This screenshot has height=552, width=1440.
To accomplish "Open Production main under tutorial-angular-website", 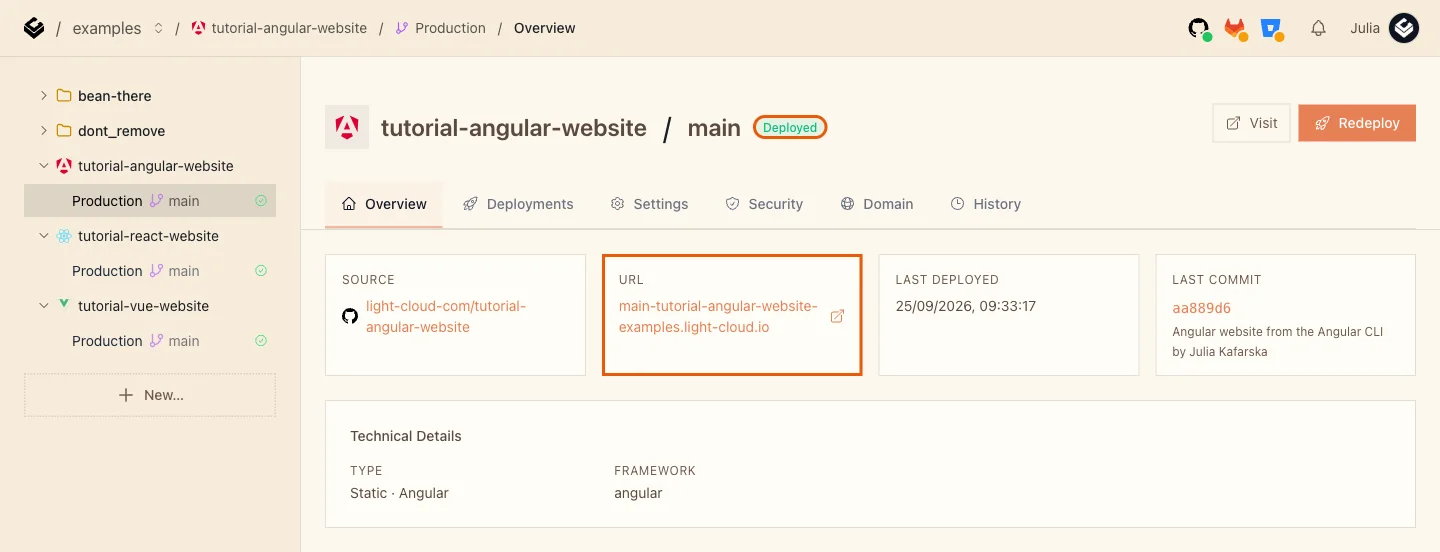I will click(150, 201).
